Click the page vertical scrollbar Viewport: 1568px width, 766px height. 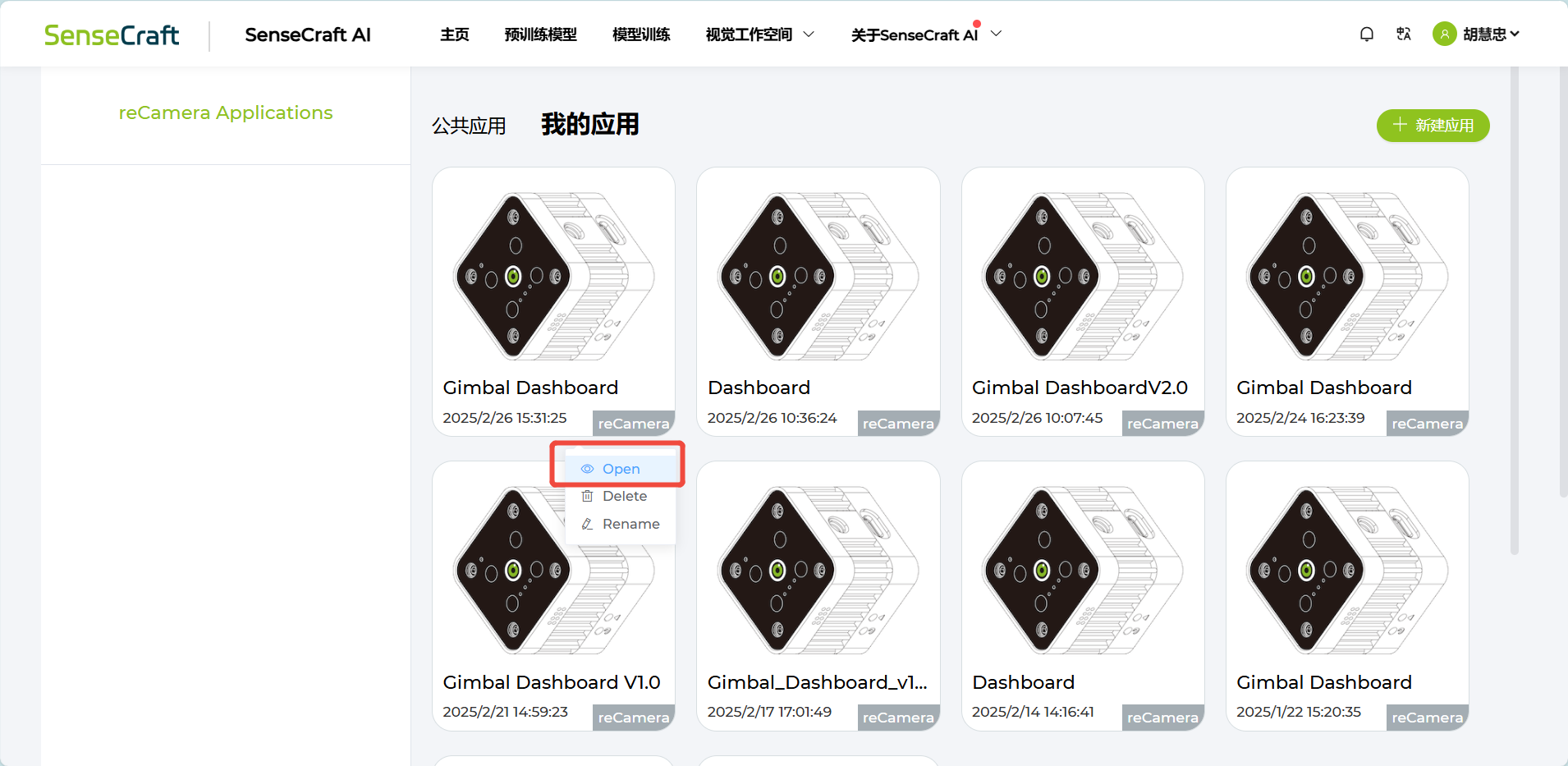tap(1515, 310)
